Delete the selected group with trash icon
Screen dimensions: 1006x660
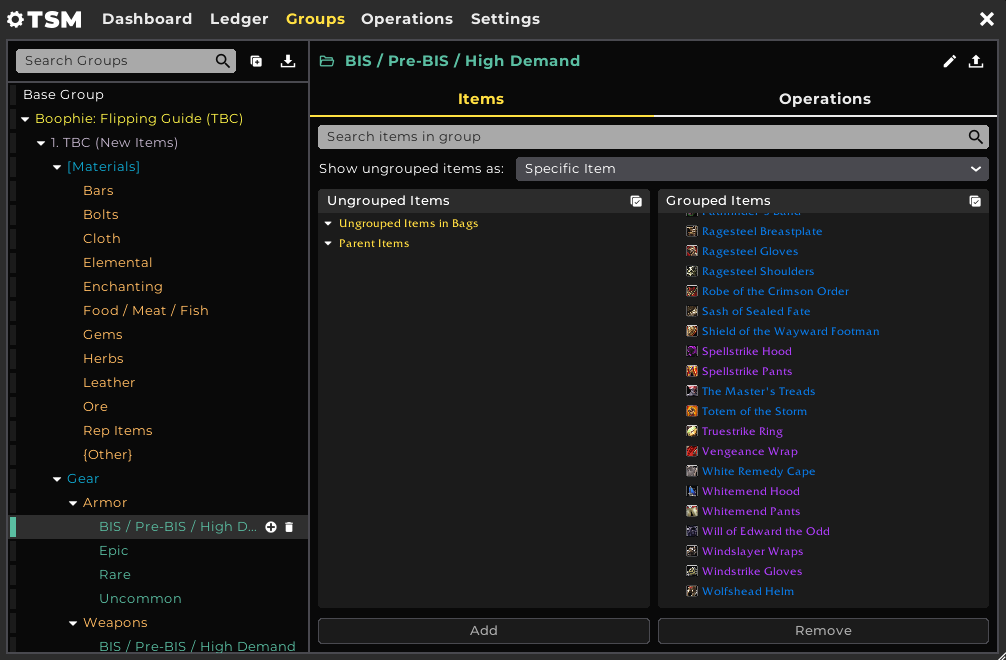pyautogui.click(x=289, y=527)
